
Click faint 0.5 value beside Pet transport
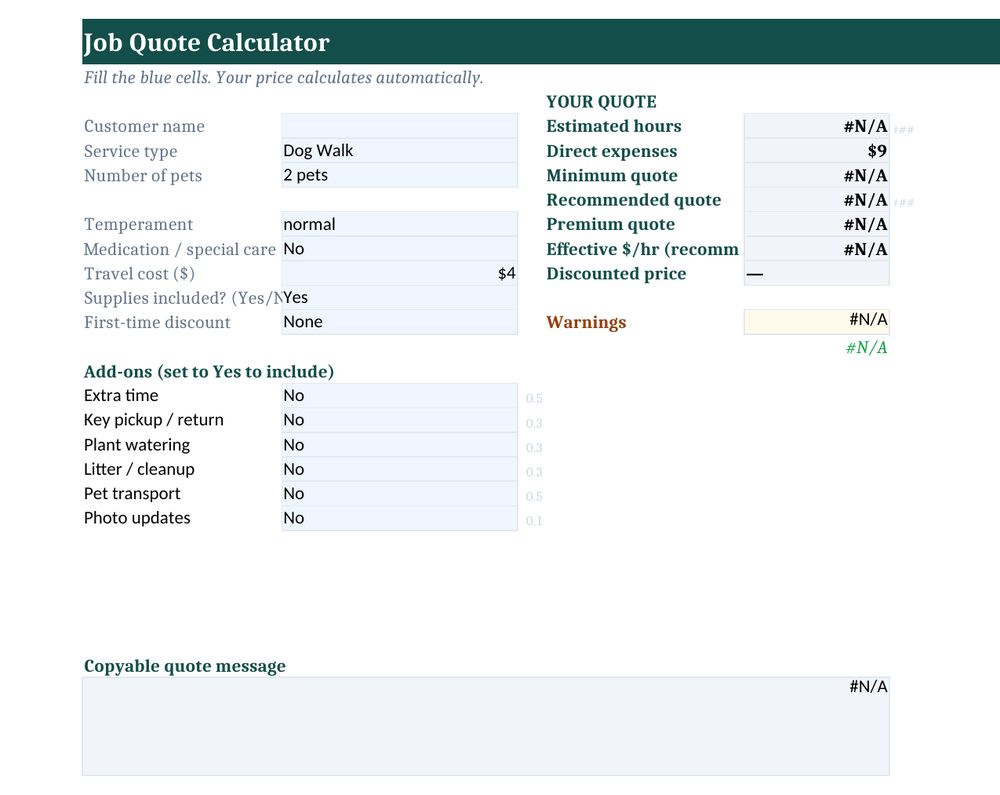tap(534, 497)
